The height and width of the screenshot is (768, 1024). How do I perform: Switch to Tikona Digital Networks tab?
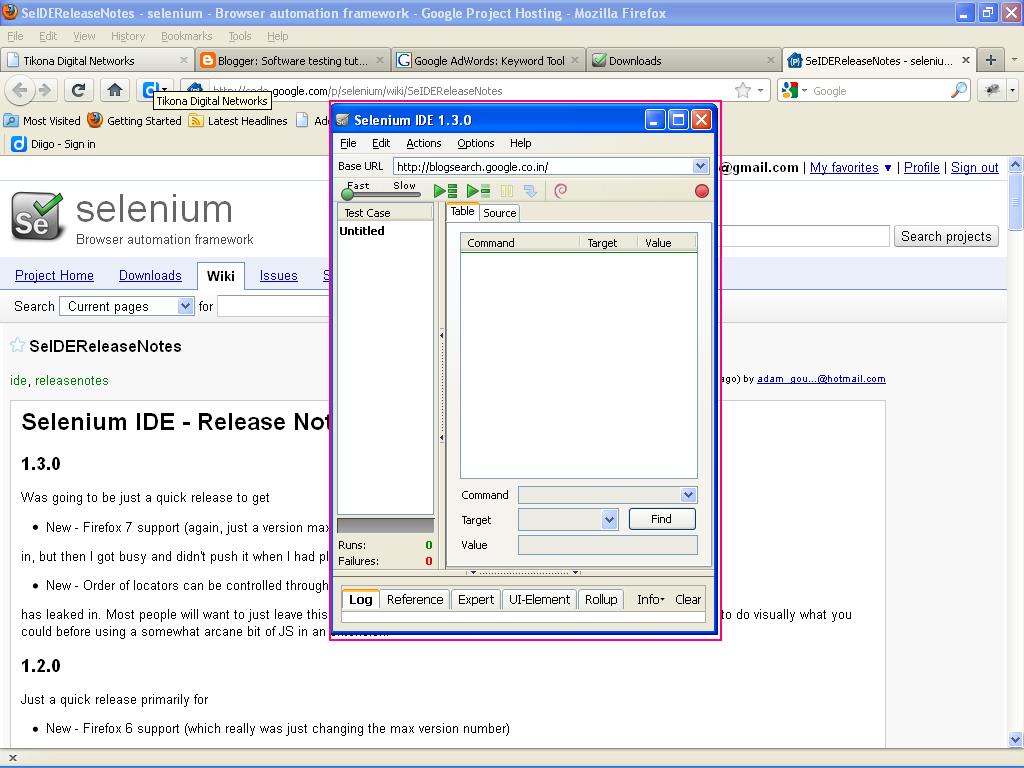(x=97, y=61)
